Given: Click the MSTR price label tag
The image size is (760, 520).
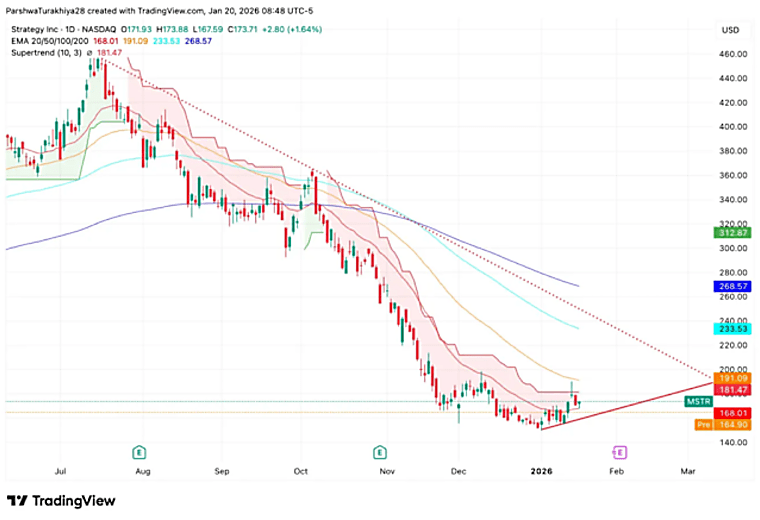Looking at the screenshot, I should coord(698,401).
